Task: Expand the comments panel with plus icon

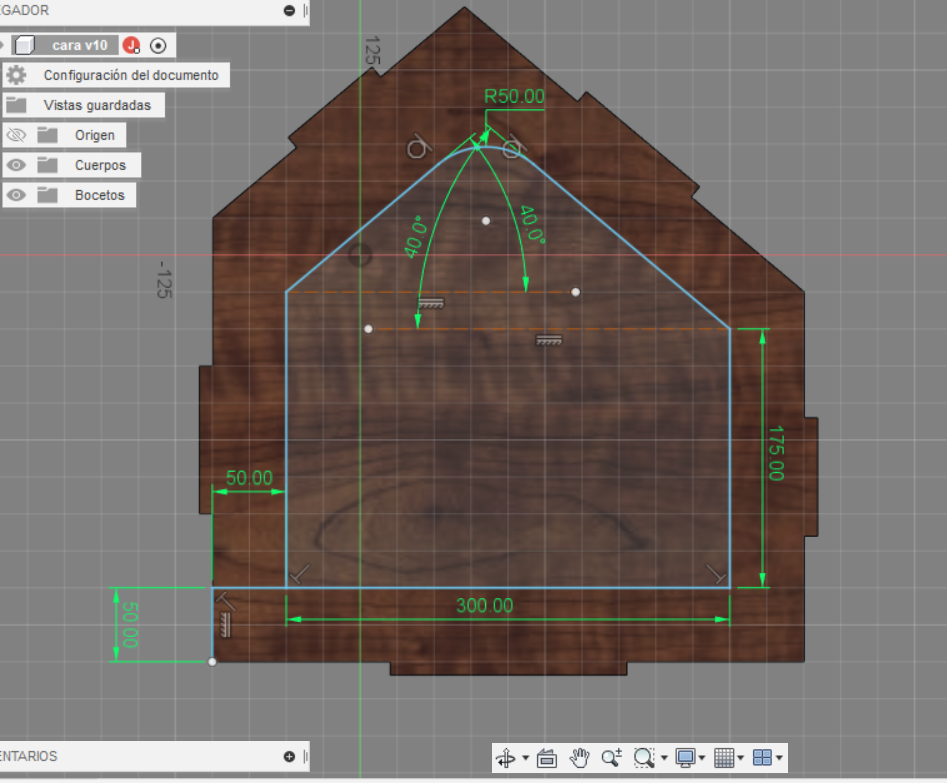Action: point(289,756)
